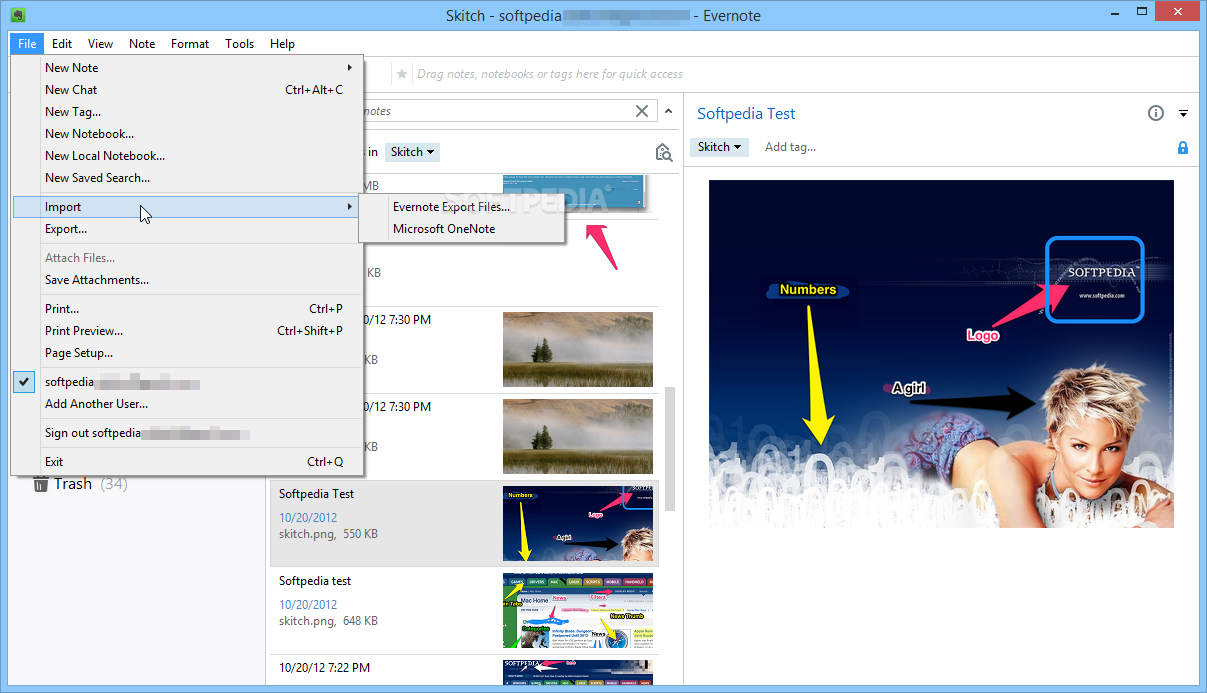The height and width of the screenshot is (693, 1207).
Task: Toggle the checked softpedia user account
Action: pyautogui.click(x=188, y=382)
